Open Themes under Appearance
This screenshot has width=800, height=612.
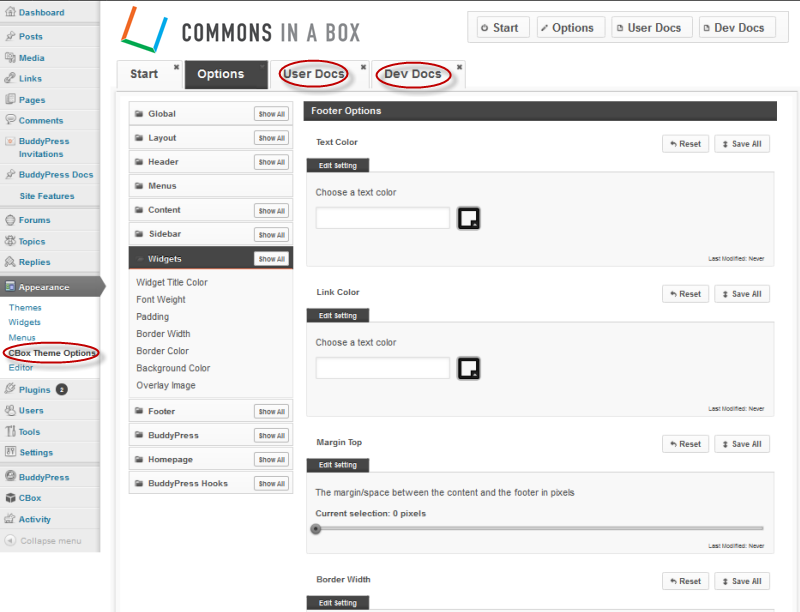[25, 308]
